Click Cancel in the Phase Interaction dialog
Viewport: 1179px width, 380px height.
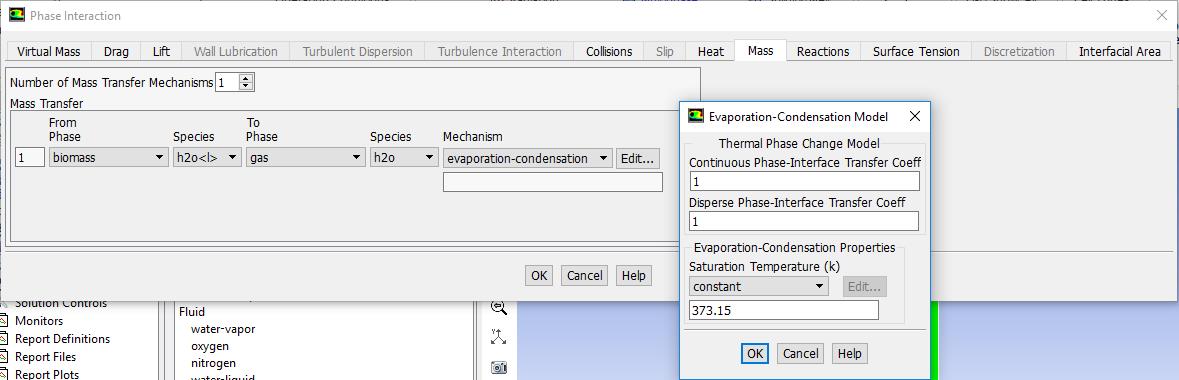tap(584, 275)
